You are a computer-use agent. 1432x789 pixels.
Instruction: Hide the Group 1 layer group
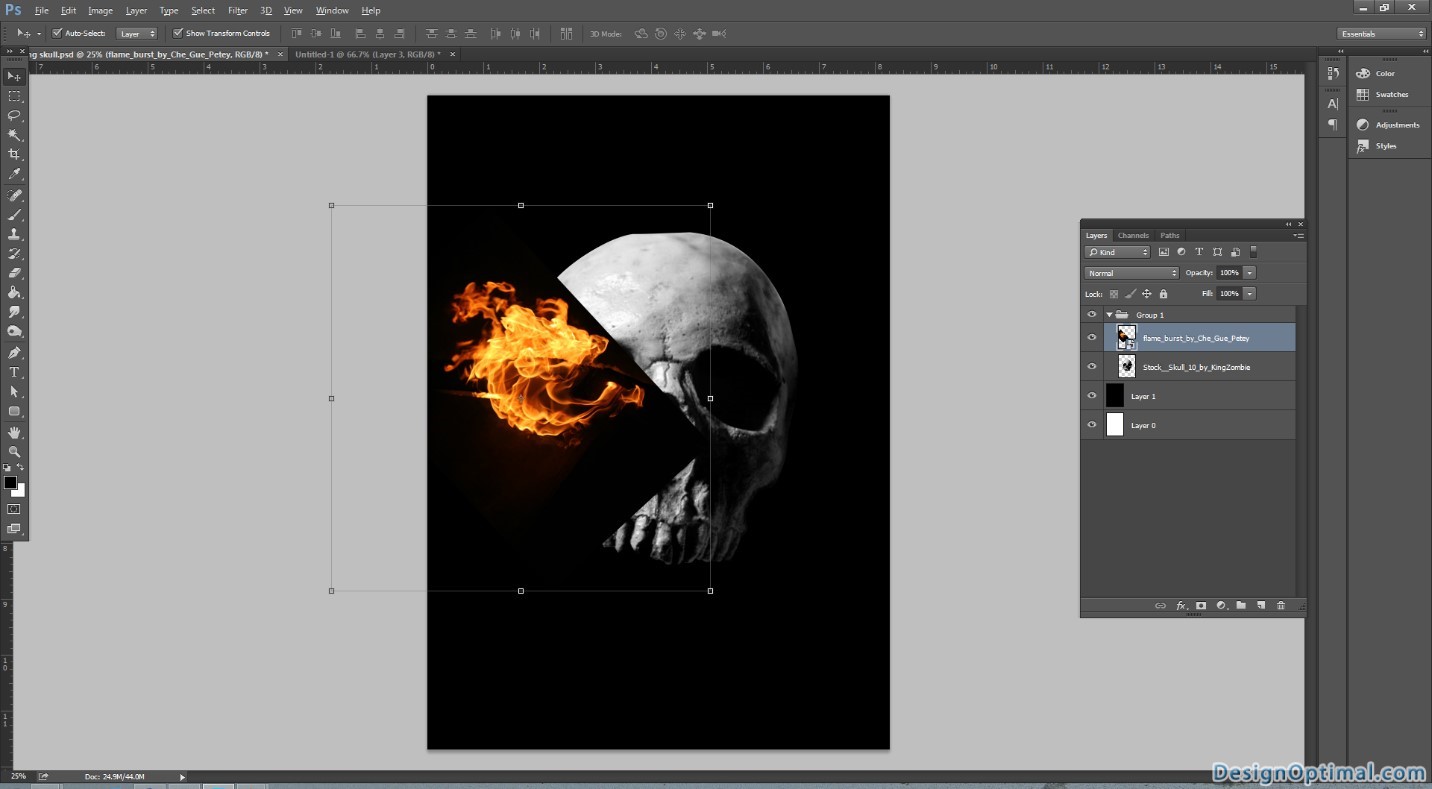point(1092,314)
